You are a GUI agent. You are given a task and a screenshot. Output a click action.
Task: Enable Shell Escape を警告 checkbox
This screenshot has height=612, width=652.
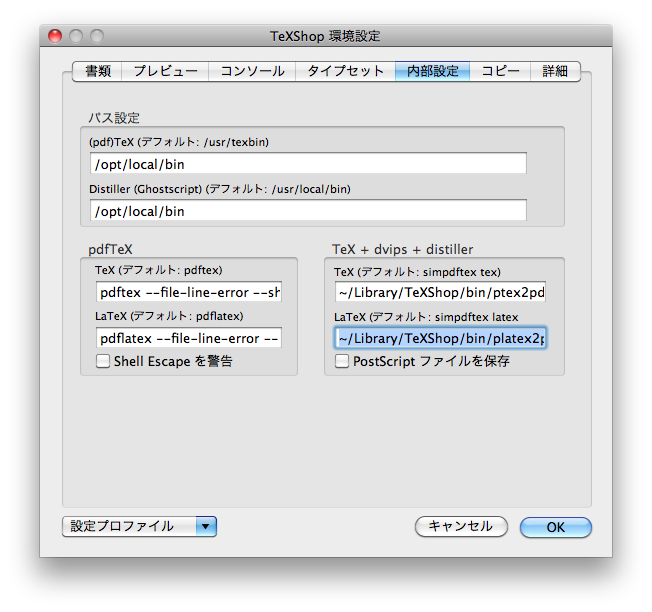click(x=103, y=361)
